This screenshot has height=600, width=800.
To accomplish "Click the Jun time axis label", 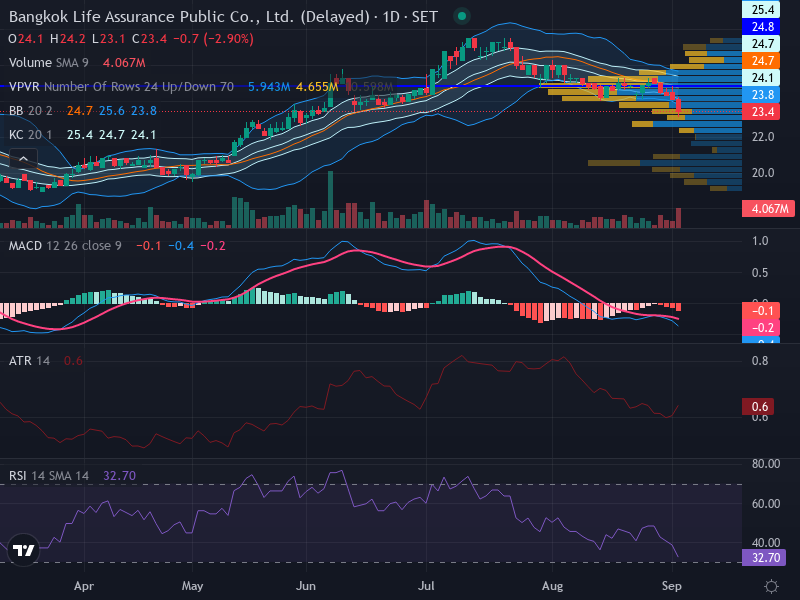I will pos(306,586).
